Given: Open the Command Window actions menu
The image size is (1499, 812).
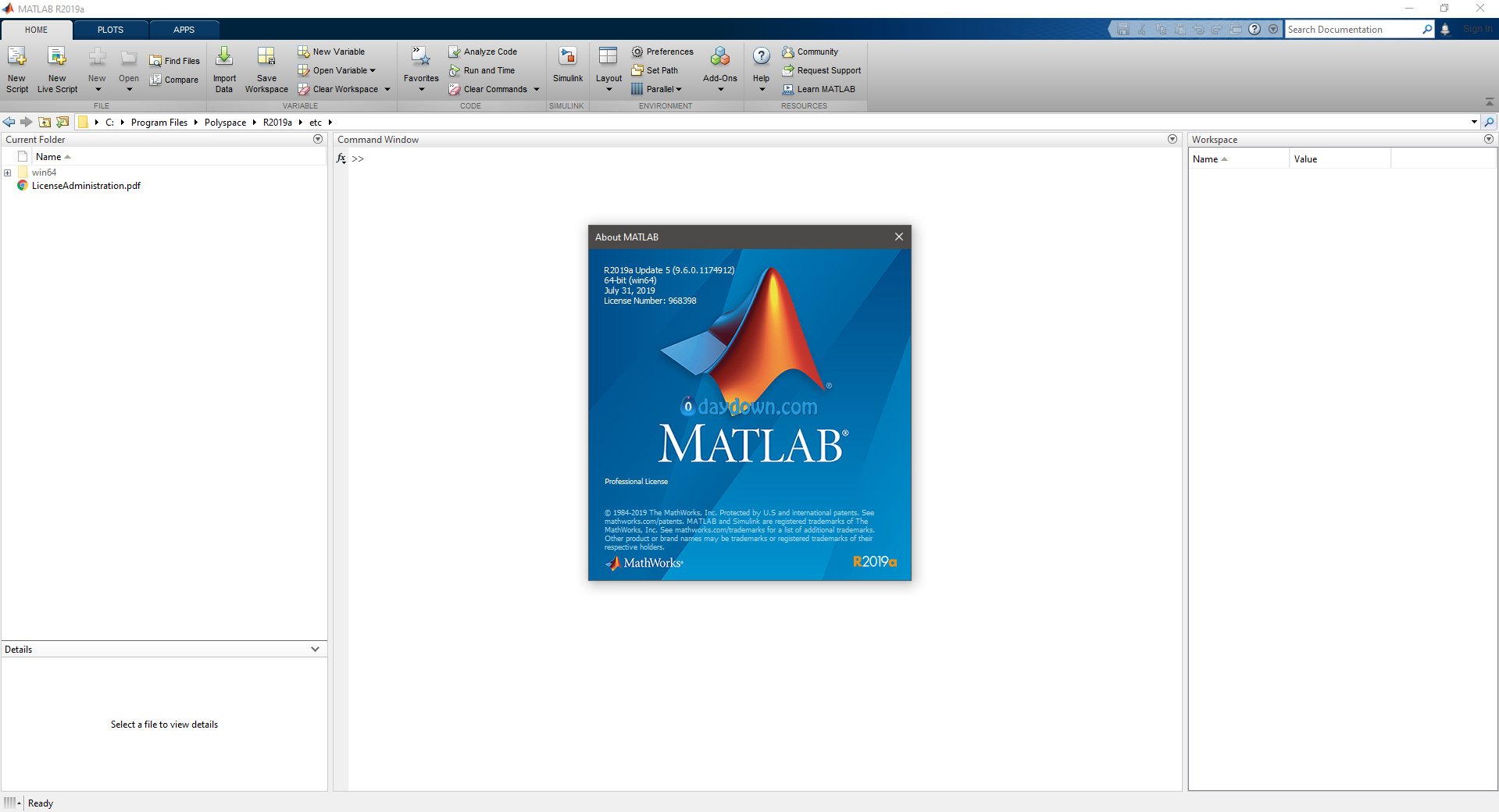Looking at the screenshot, I should click(1172, 139).
